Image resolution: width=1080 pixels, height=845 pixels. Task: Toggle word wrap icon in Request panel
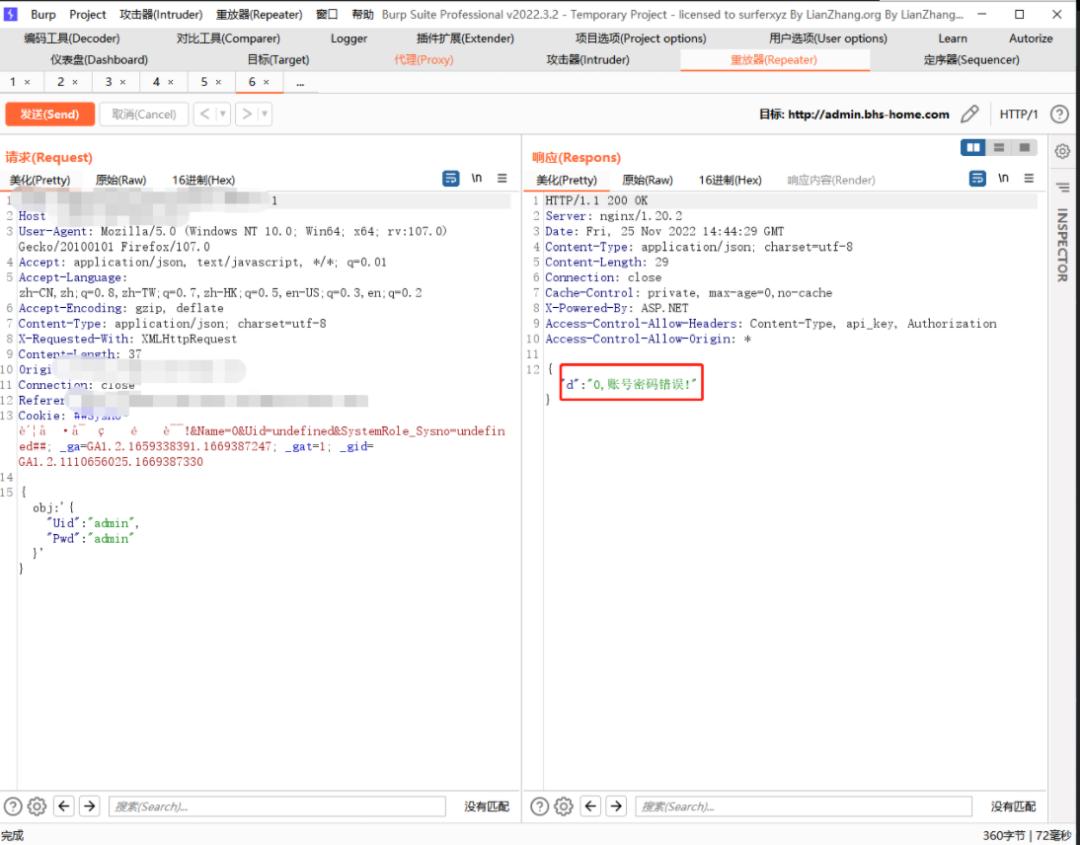coord(450,179)
